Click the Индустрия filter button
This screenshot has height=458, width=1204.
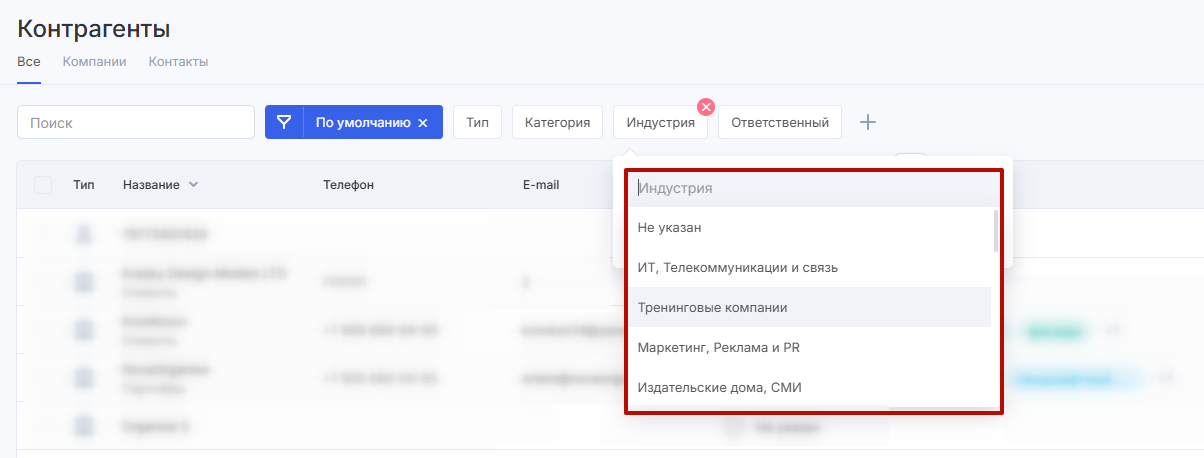[660, 123]
